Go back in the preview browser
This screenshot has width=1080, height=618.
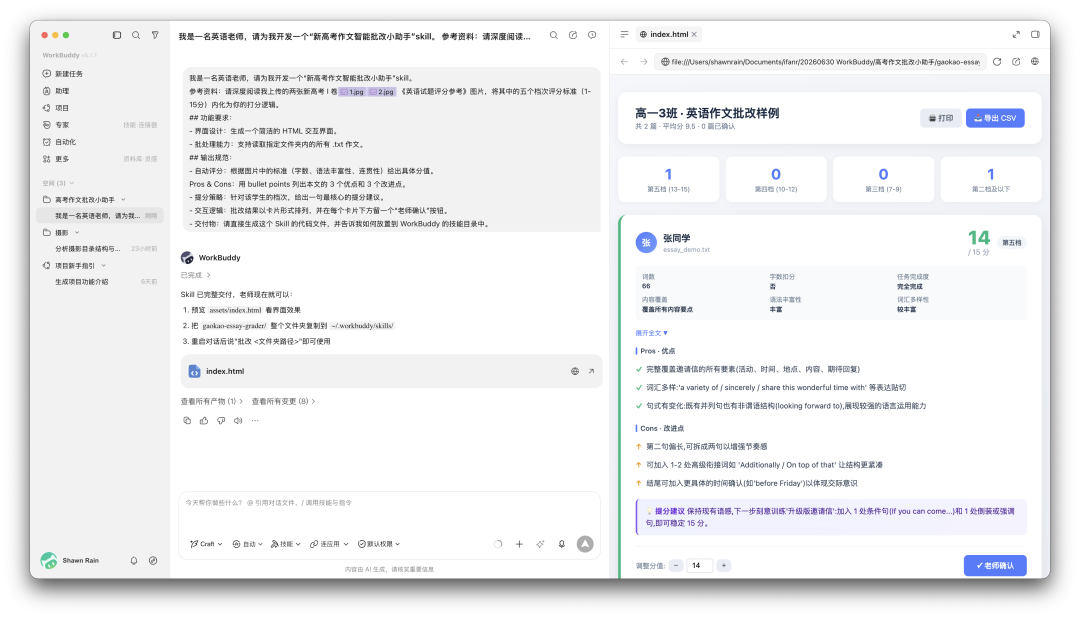(624, 62)
